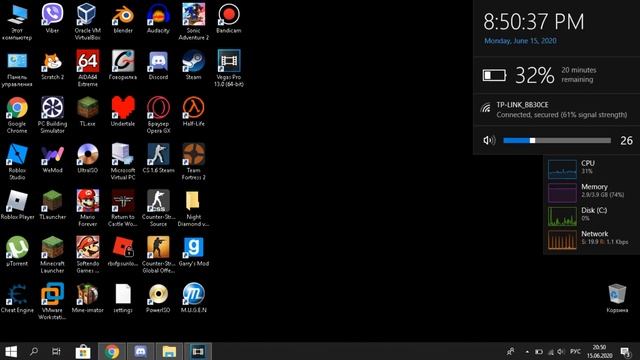Click volume slider track in widget
640x360 pixels.
tap(557, 140)
